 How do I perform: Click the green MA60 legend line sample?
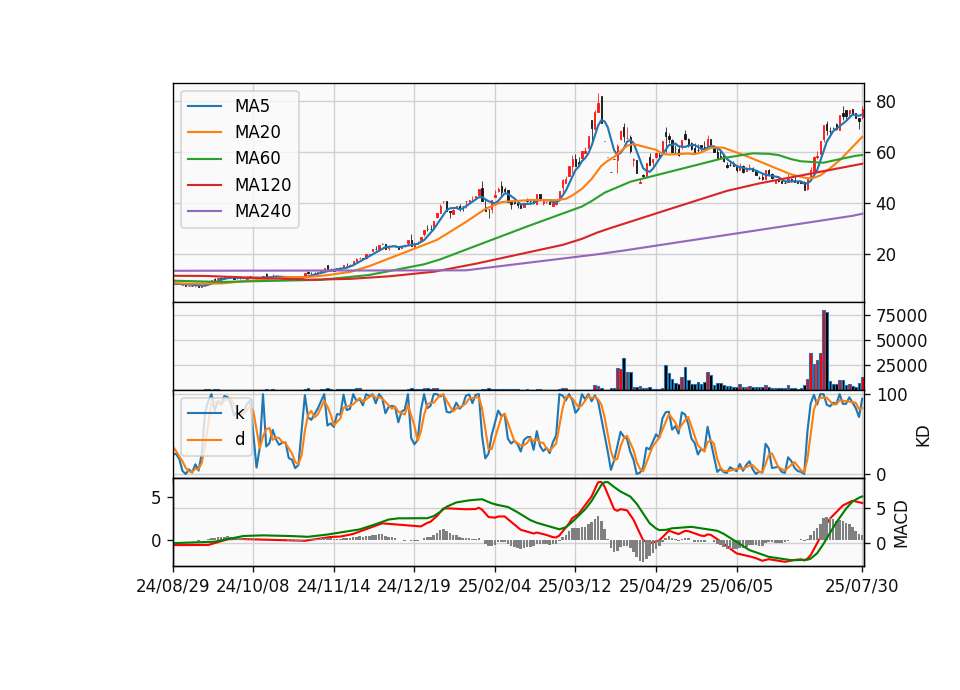205,159
